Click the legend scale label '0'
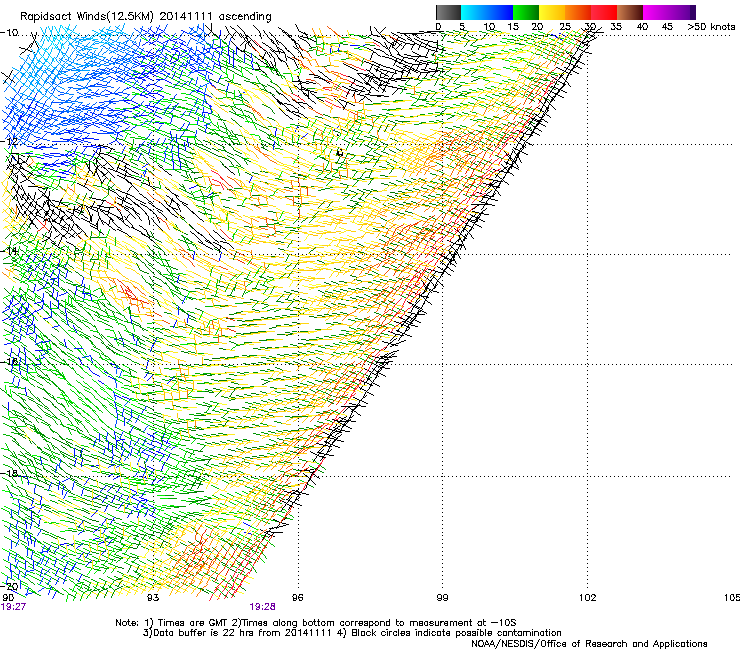Image resolution: width=740 pixels, height=650 pixels. click(x=438, y=27)
